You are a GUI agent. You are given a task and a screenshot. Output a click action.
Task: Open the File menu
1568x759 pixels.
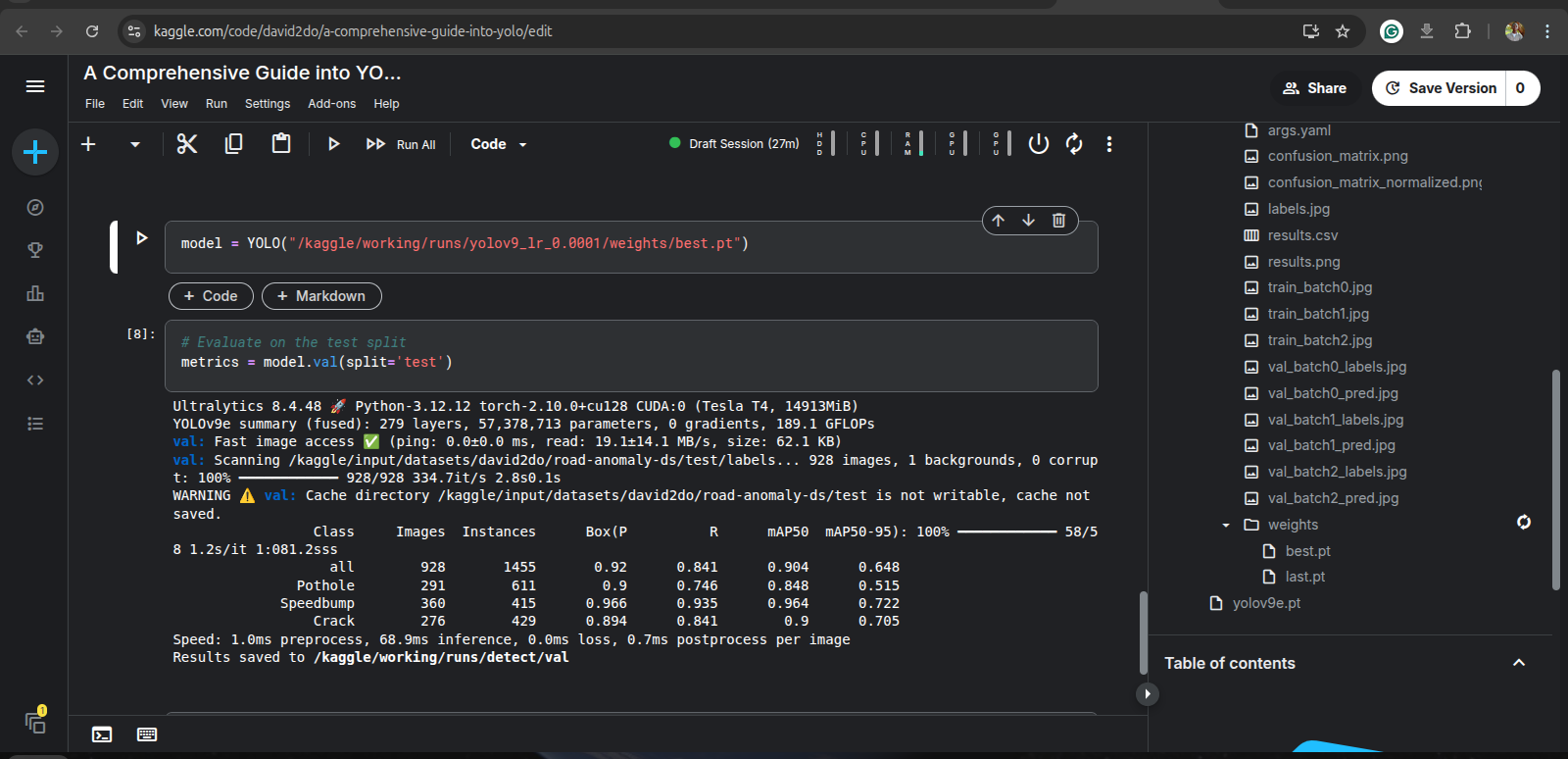95,104
